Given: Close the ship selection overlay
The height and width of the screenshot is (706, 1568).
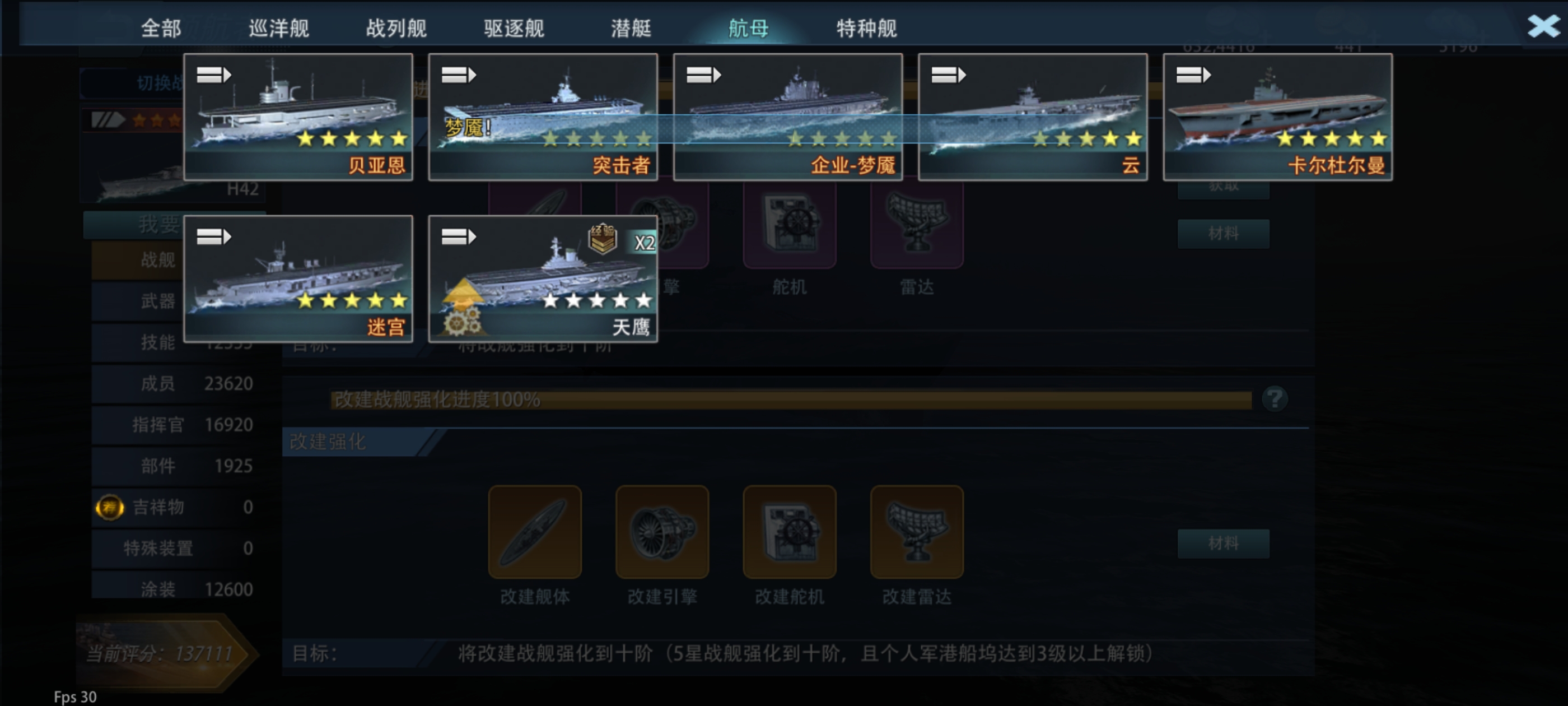Looking at the screenshot, I should point(1543,26).
